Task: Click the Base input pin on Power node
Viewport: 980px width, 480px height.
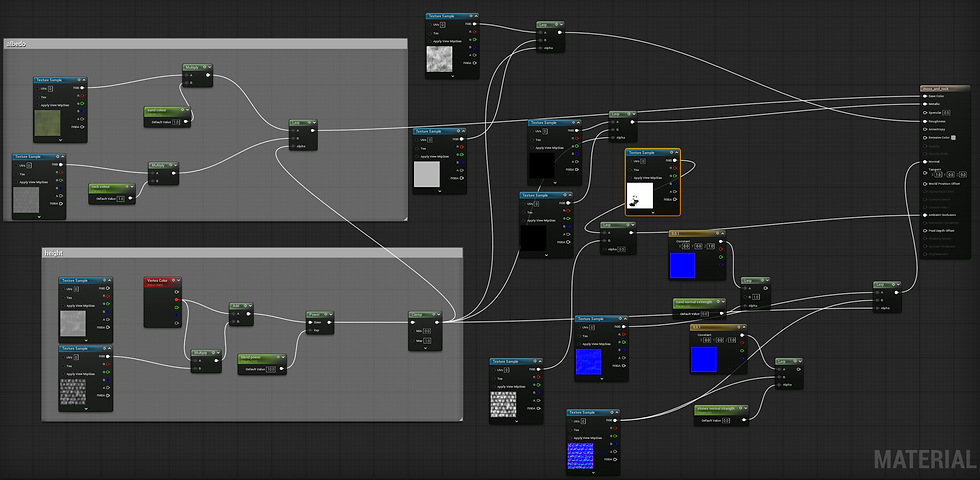Action: (309, 322)
